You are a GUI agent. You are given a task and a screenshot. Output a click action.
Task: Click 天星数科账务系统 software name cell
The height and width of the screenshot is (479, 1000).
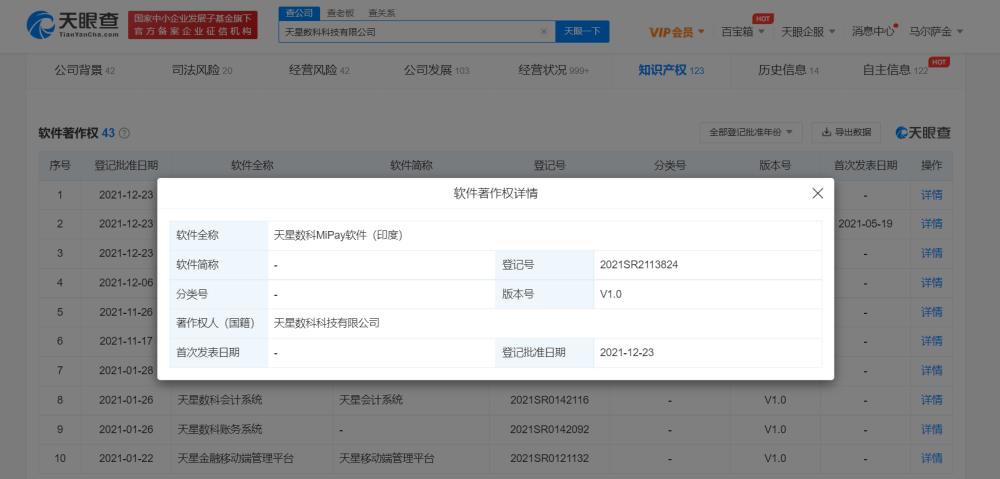click(x=220, y=429)
